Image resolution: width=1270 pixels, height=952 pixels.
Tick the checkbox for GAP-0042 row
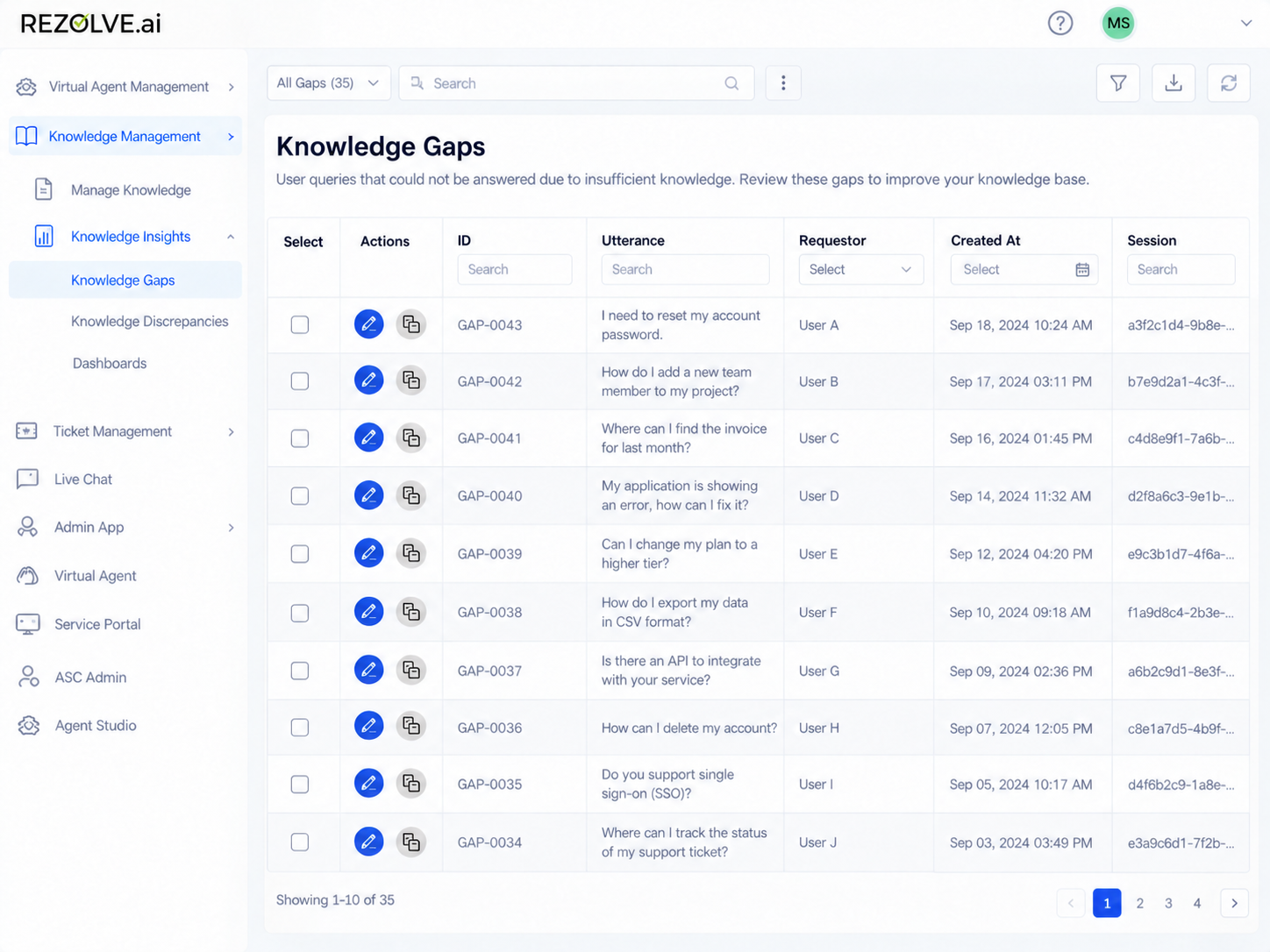point(300,381)
